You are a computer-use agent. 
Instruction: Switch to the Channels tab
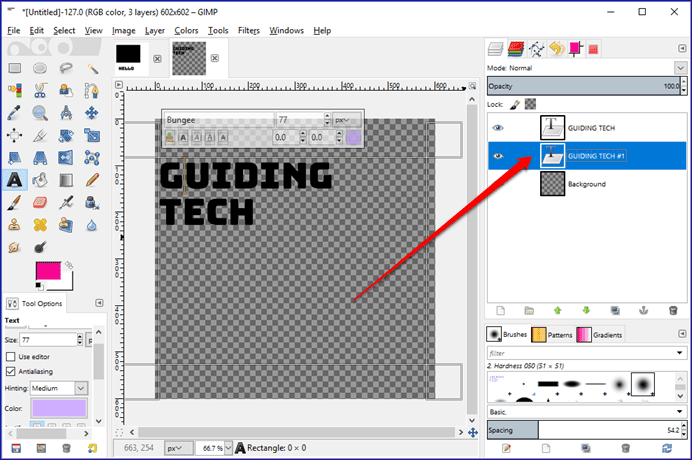[x=516, y=49]
